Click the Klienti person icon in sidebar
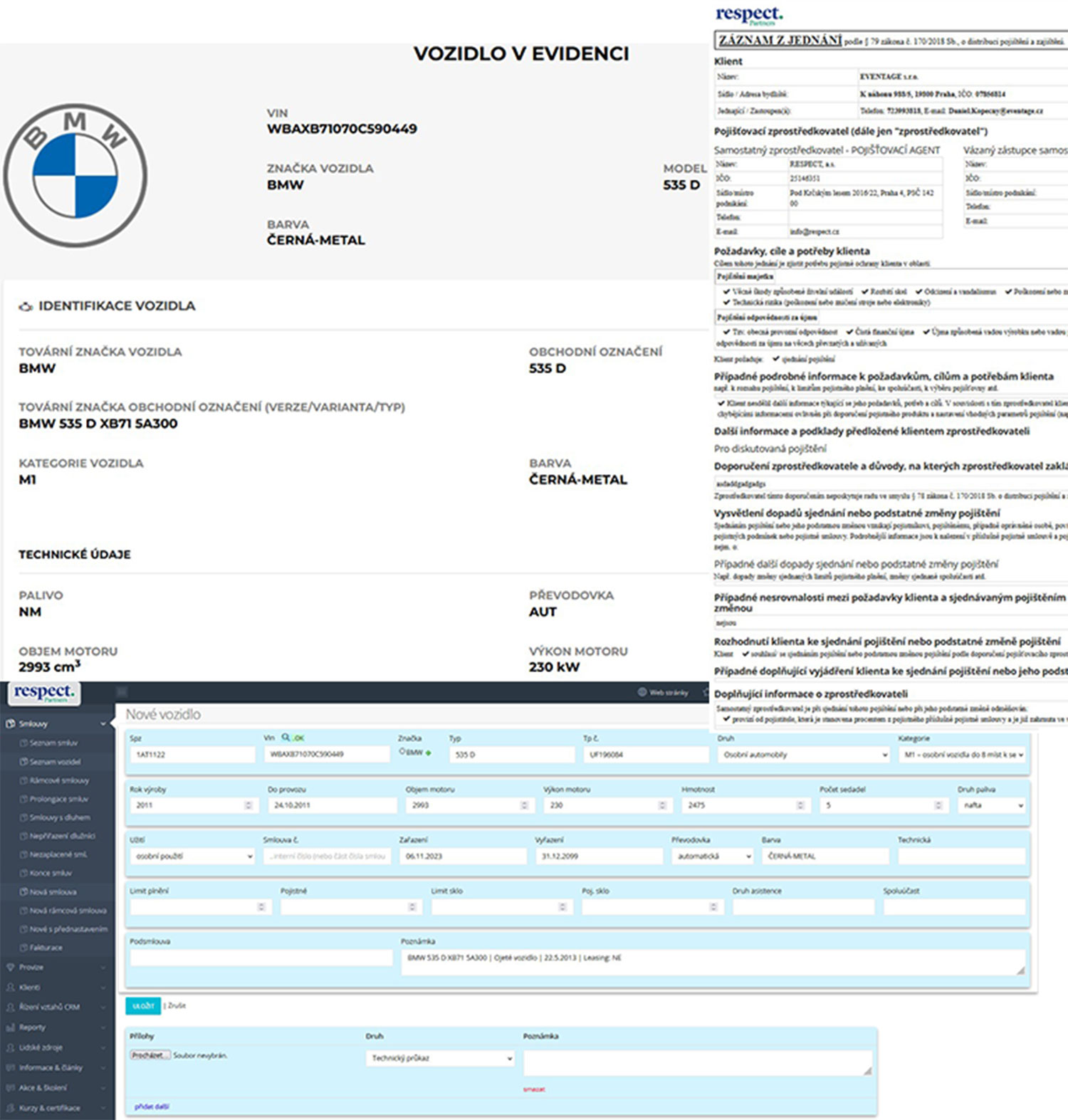1068x1120 pixels. click(x=11, y=988)
